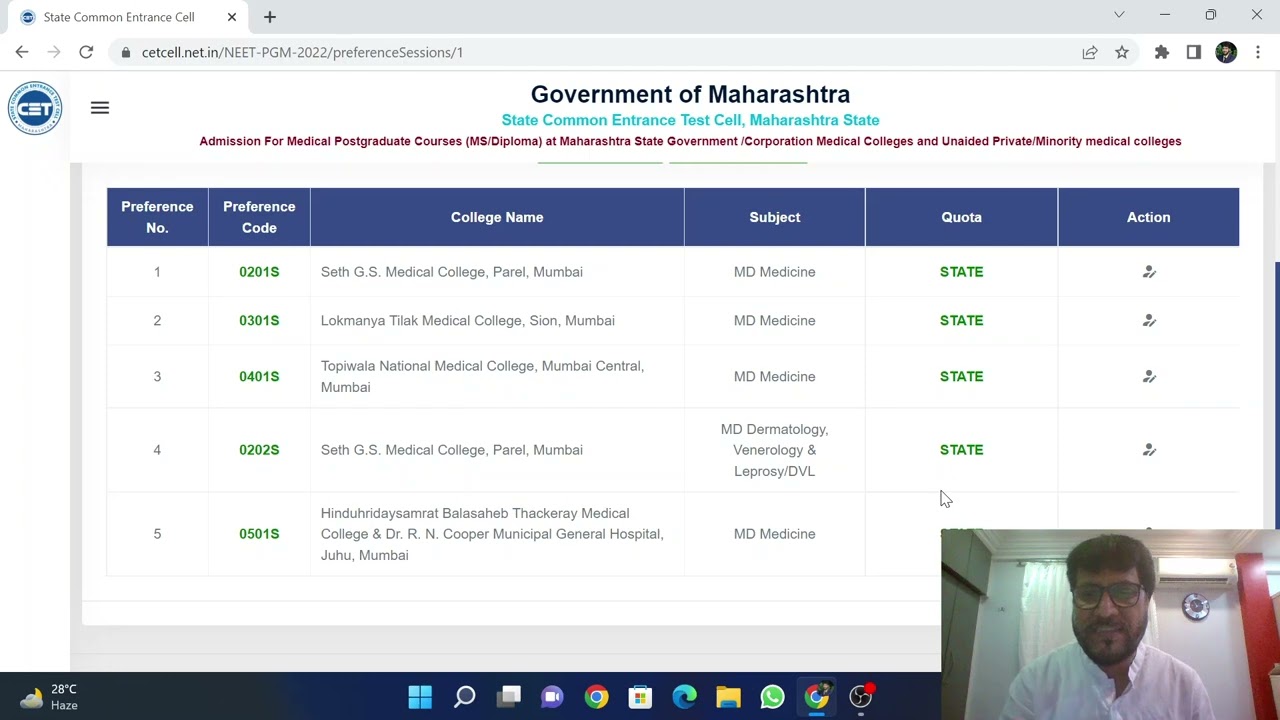1280x720 pixels.
Task: Go back to previous browser page
Action: pos(22,52)
